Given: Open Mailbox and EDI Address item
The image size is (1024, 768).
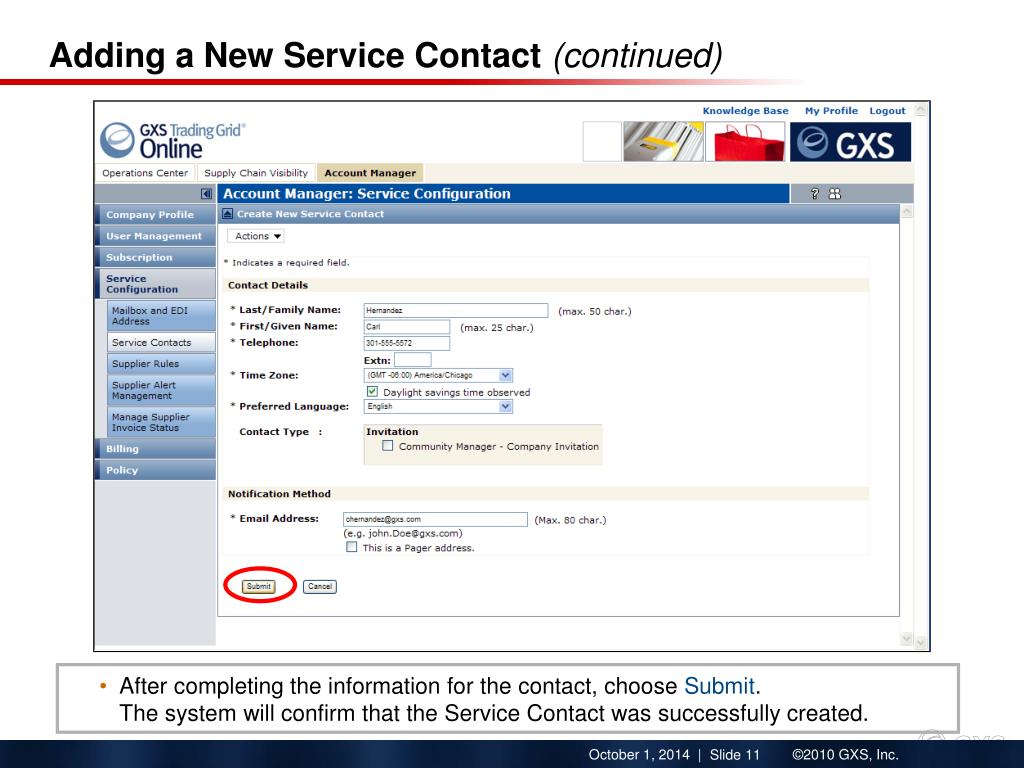Looking at the screenshot, I should click(161, 315).
